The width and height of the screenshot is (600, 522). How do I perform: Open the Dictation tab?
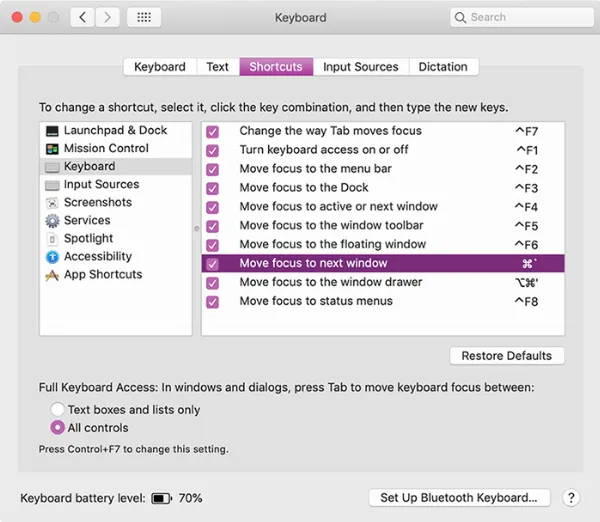coord(443,67)
